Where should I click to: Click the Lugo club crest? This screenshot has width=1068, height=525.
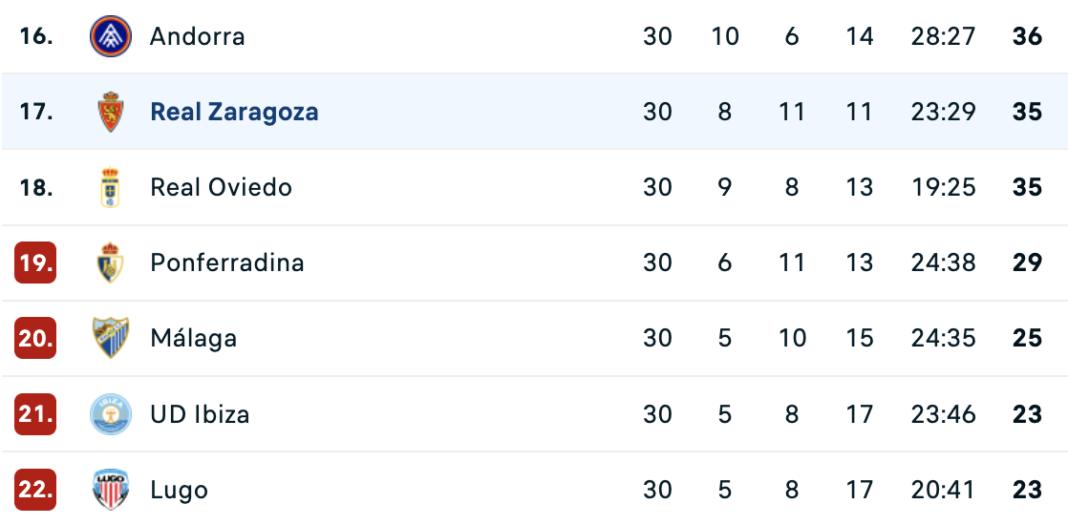[x=110, y=490]
